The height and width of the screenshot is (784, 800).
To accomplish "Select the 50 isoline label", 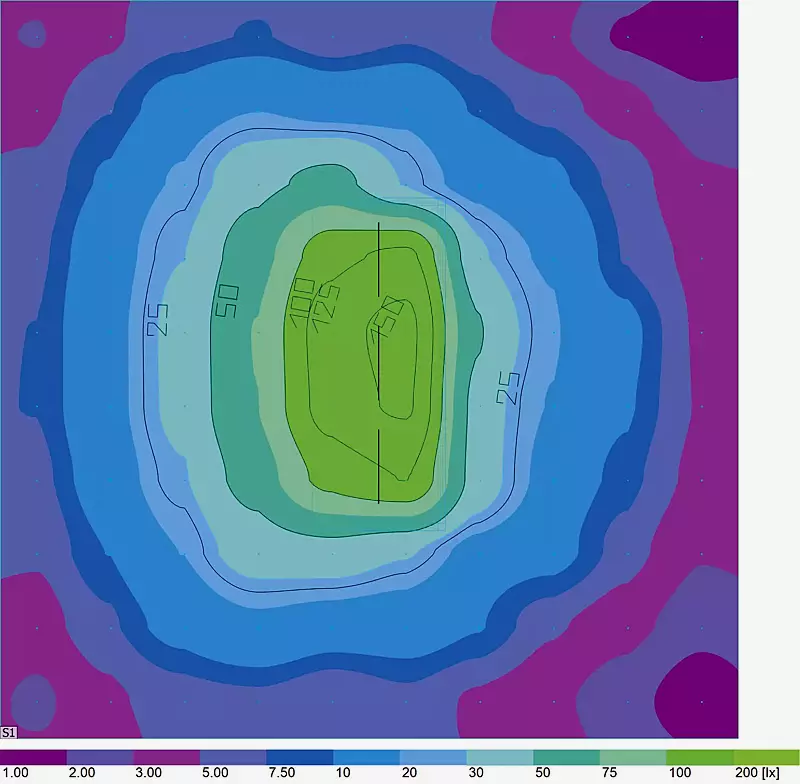I will click(227, 300).
